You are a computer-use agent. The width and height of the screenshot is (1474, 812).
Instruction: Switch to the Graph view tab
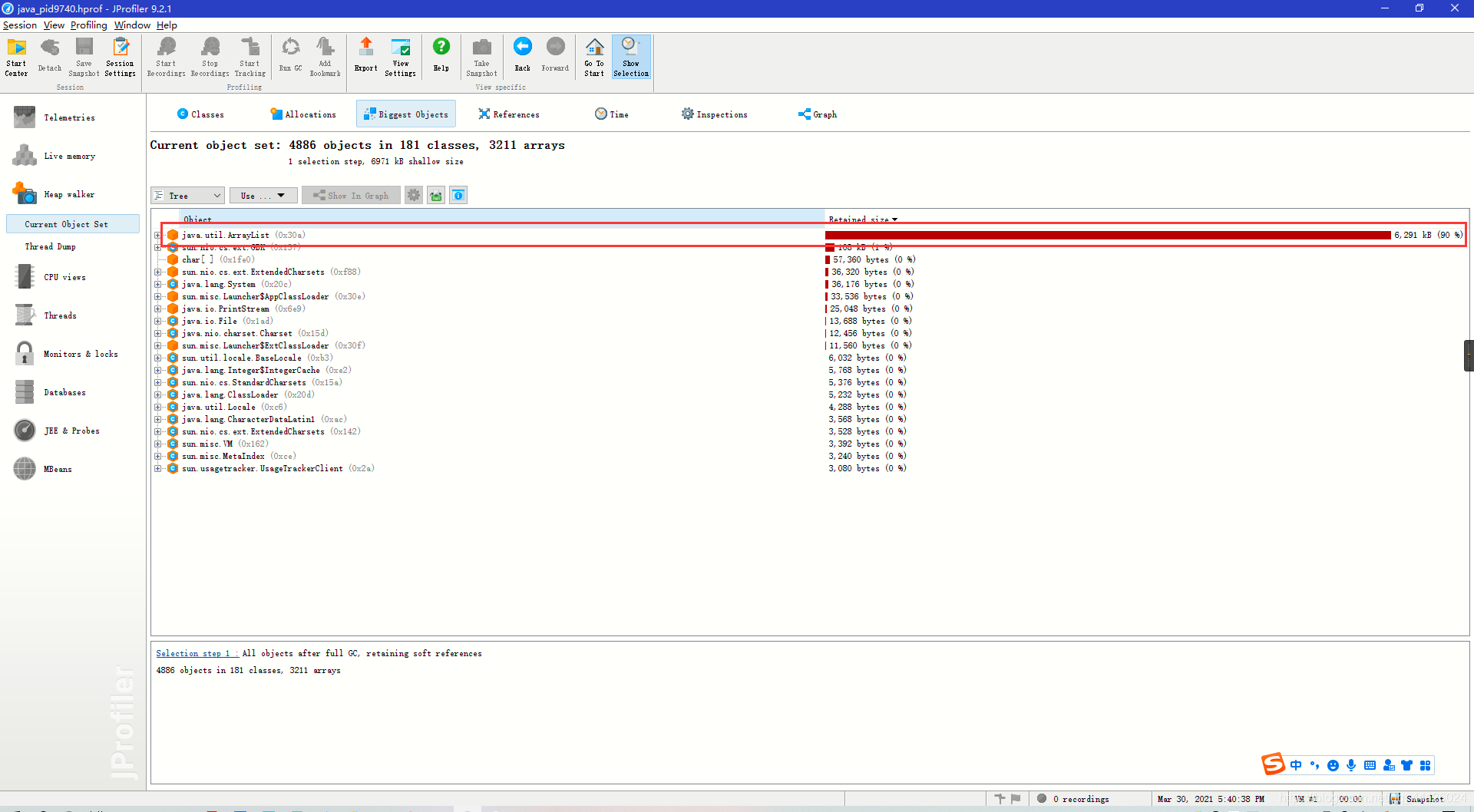click(818, 114)
